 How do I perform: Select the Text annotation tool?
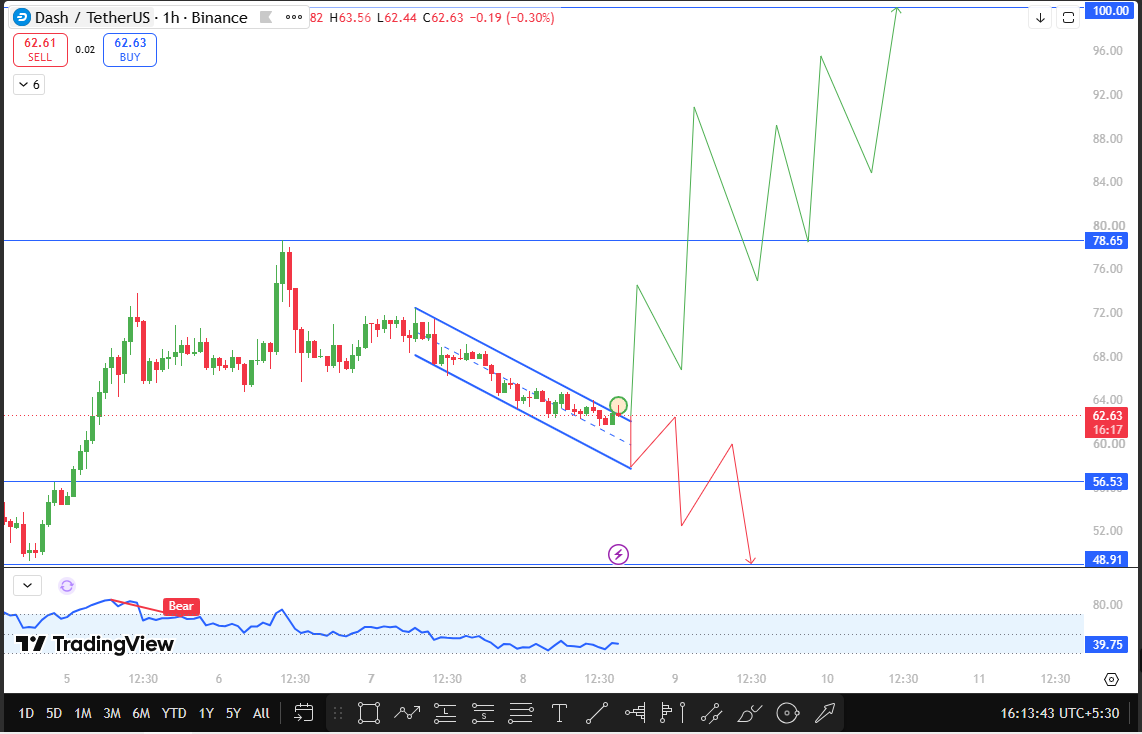click(x=559, y=713)
